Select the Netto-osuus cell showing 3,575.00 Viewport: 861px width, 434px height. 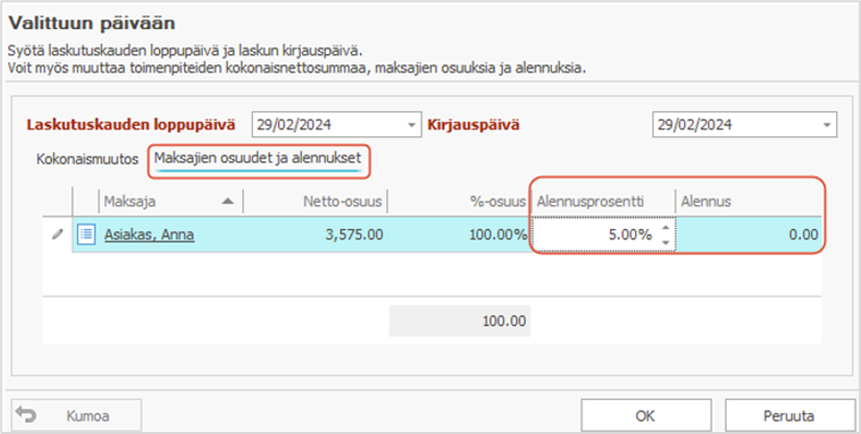pyautogui.click(x=316, y=235)
